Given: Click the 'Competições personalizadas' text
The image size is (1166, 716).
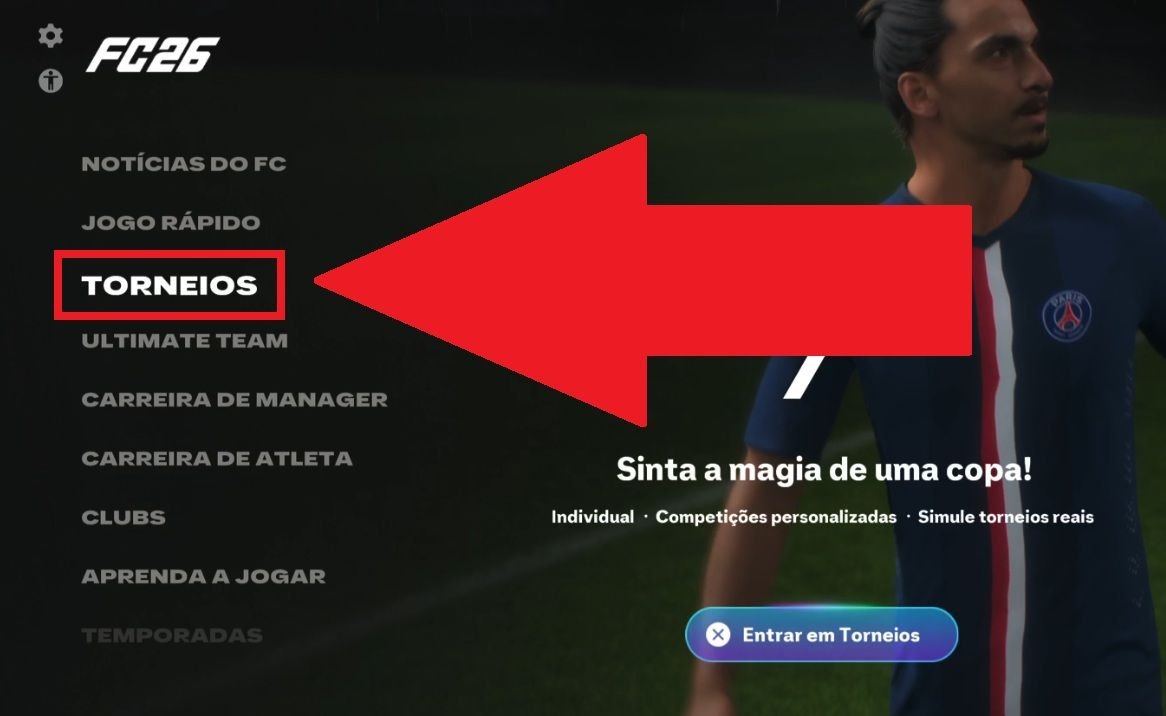Looking at the screenshot, I should [x=776, y=517].
